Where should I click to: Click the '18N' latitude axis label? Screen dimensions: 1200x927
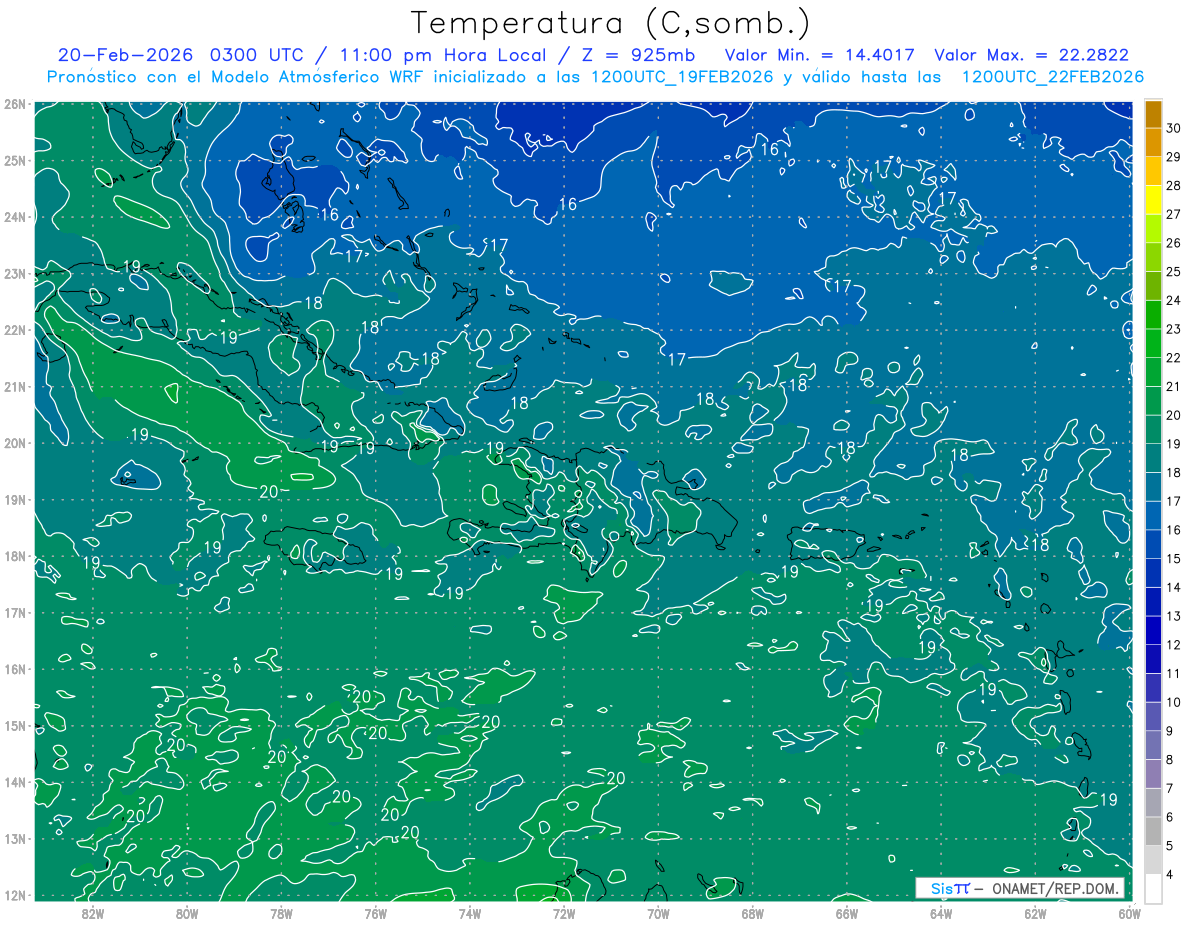click(14, 556)
